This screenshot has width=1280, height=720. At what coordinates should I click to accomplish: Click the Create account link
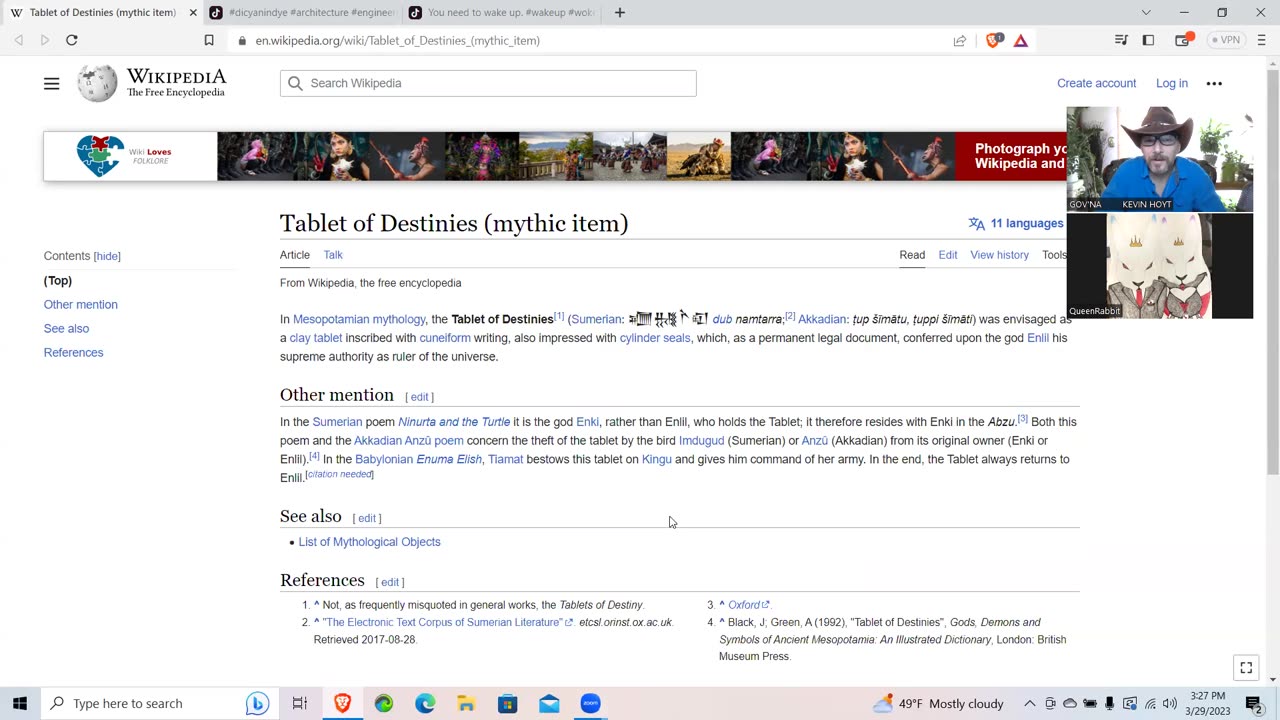[1096, 84]
